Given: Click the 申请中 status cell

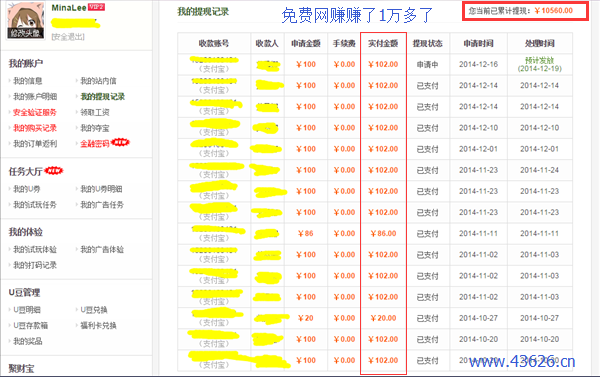Looking at the screenshot, I should pos(427,64).
